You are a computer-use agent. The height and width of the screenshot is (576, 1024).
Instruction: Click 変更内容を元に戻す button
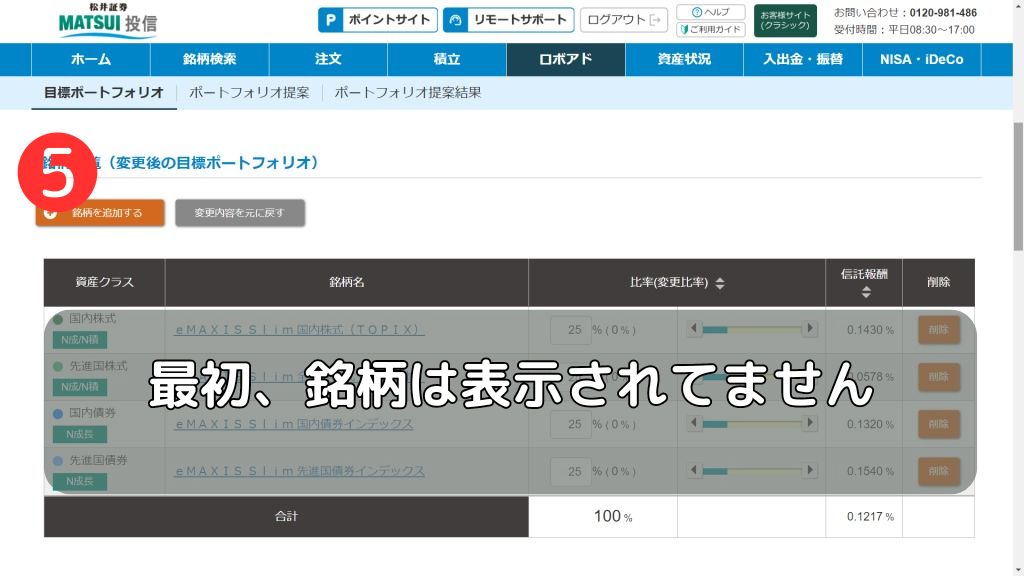(240, 213)
